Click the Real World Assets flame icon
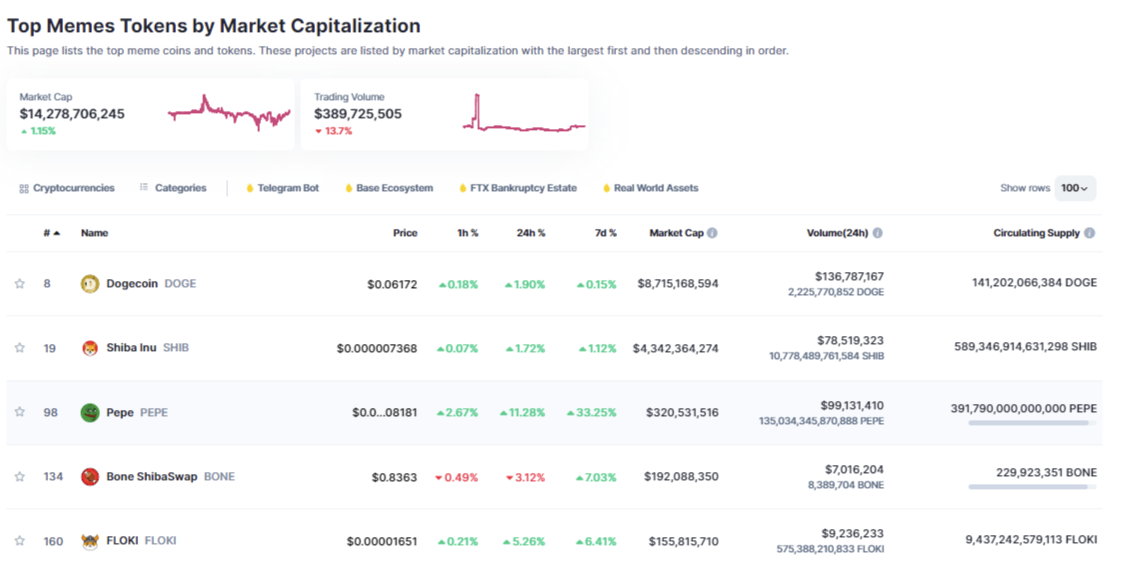 tap(606, 188)
